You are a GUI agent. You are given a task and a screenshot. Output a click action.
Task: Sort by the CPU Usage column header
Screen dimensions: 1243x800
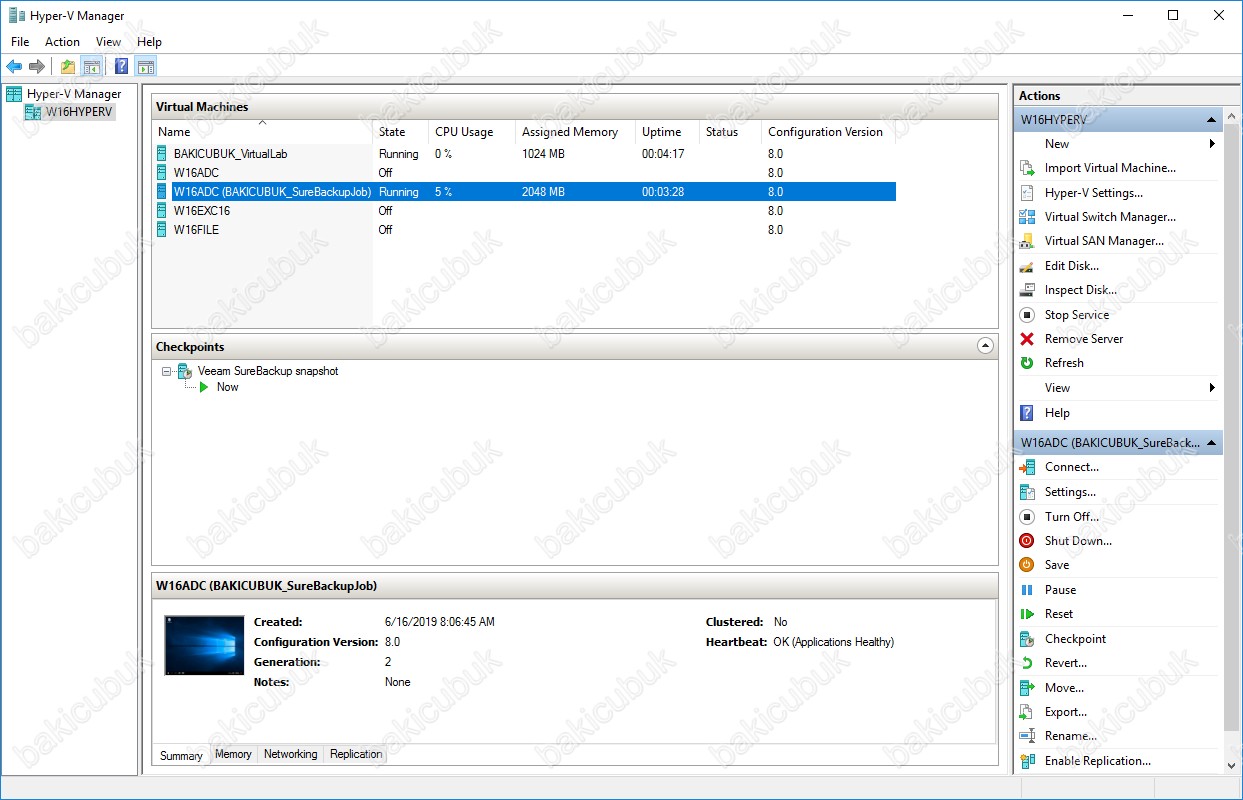coord(472,132)
